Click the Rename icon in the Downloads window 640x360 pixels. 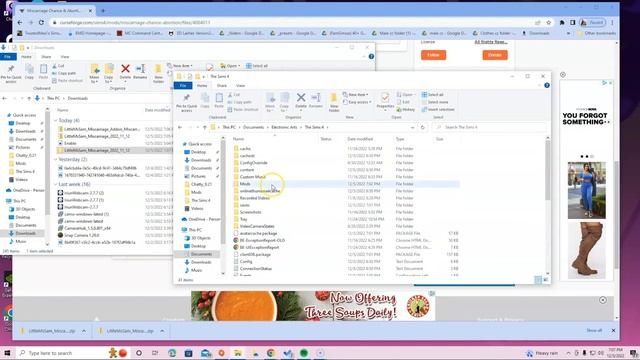point(140,71)
